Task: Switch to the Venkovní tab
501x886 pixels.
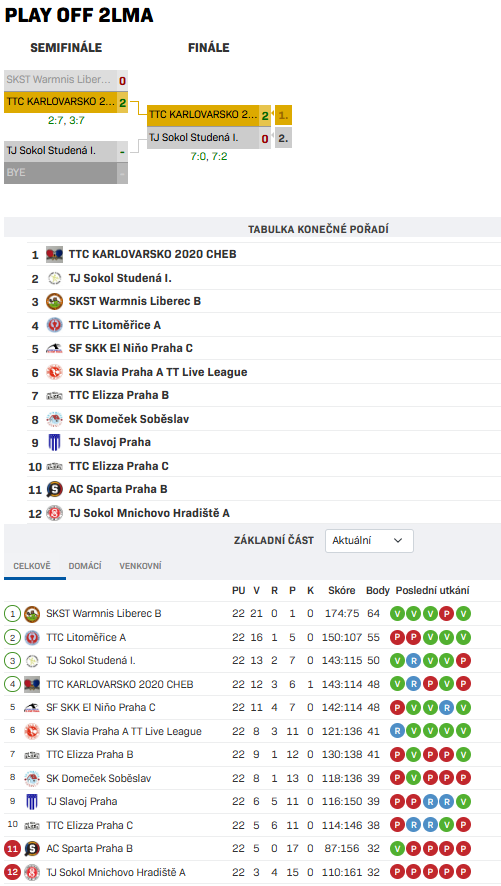Action: click(x=141, y=566)
